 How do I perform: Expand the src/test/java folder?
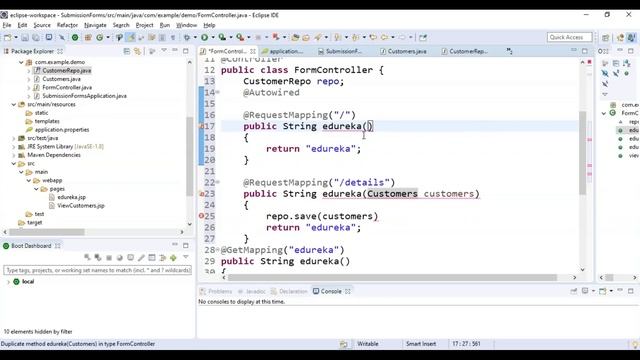(x=14, y=138)
